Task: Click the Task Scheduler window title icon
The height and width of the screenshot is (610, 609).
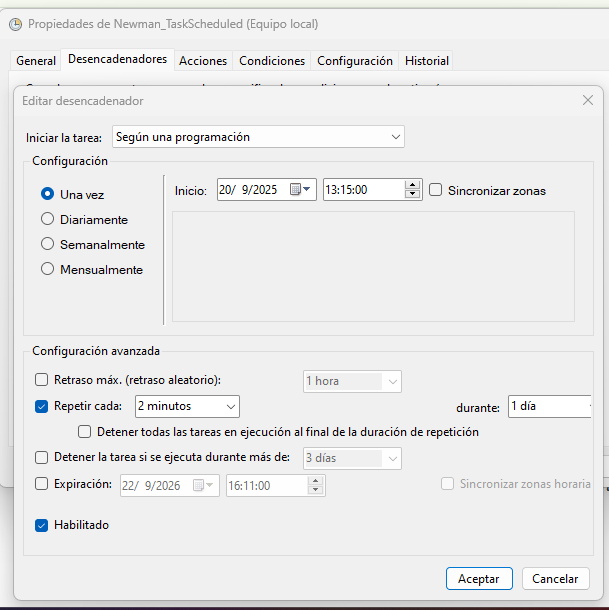Action: tap(14, 23)
